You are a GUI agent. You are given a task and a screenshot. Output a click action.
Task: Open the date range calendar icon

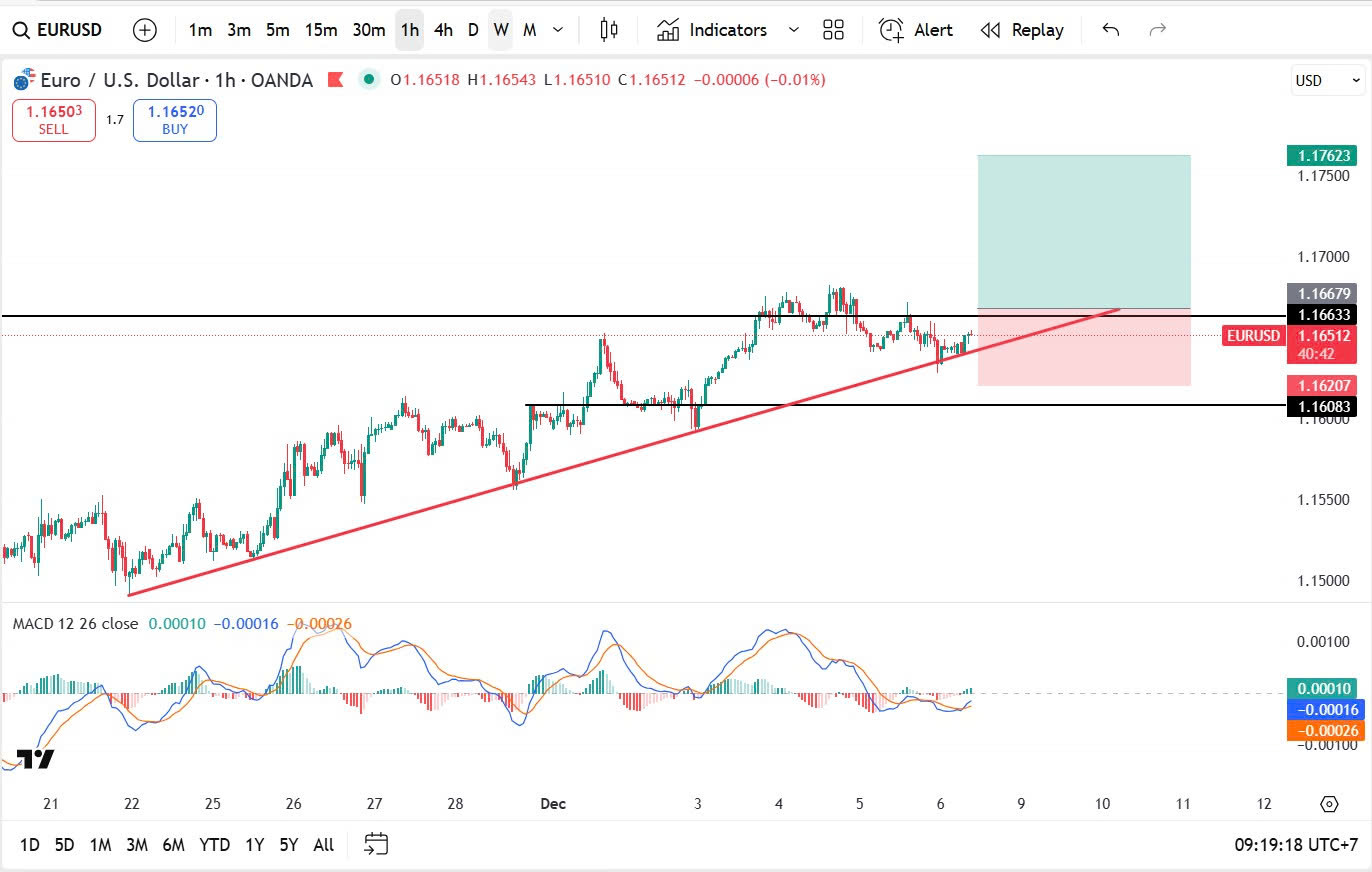tap(376, 844)
